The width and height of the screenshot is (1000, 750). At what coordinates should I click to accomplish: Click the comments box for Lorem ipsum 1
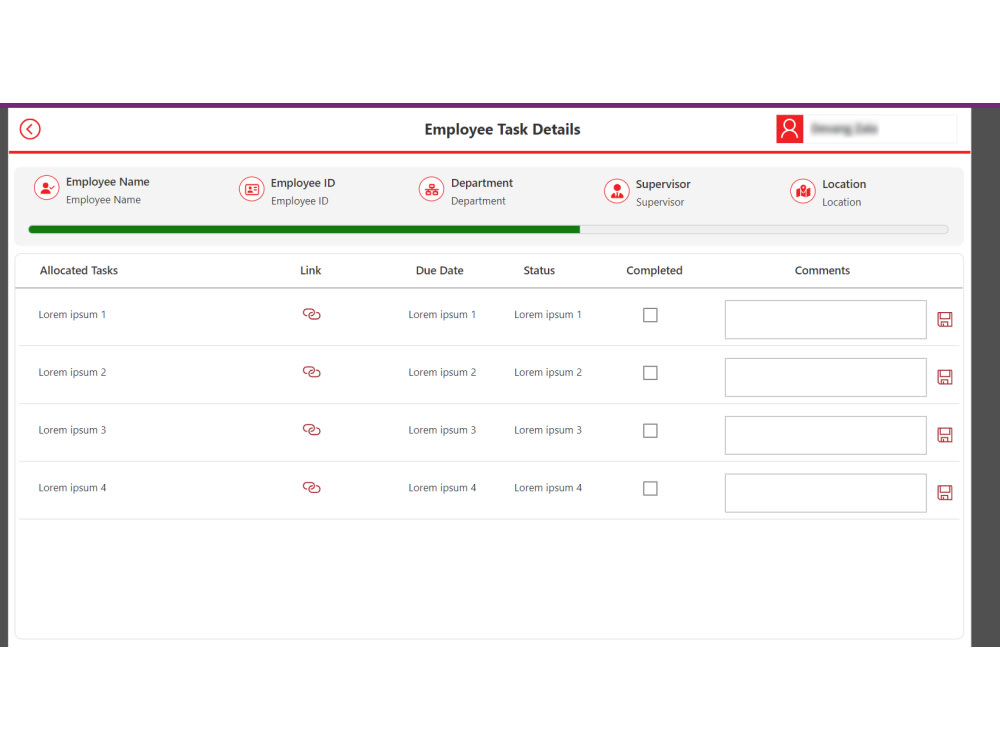pyautogui.click(x=825, y=320)
